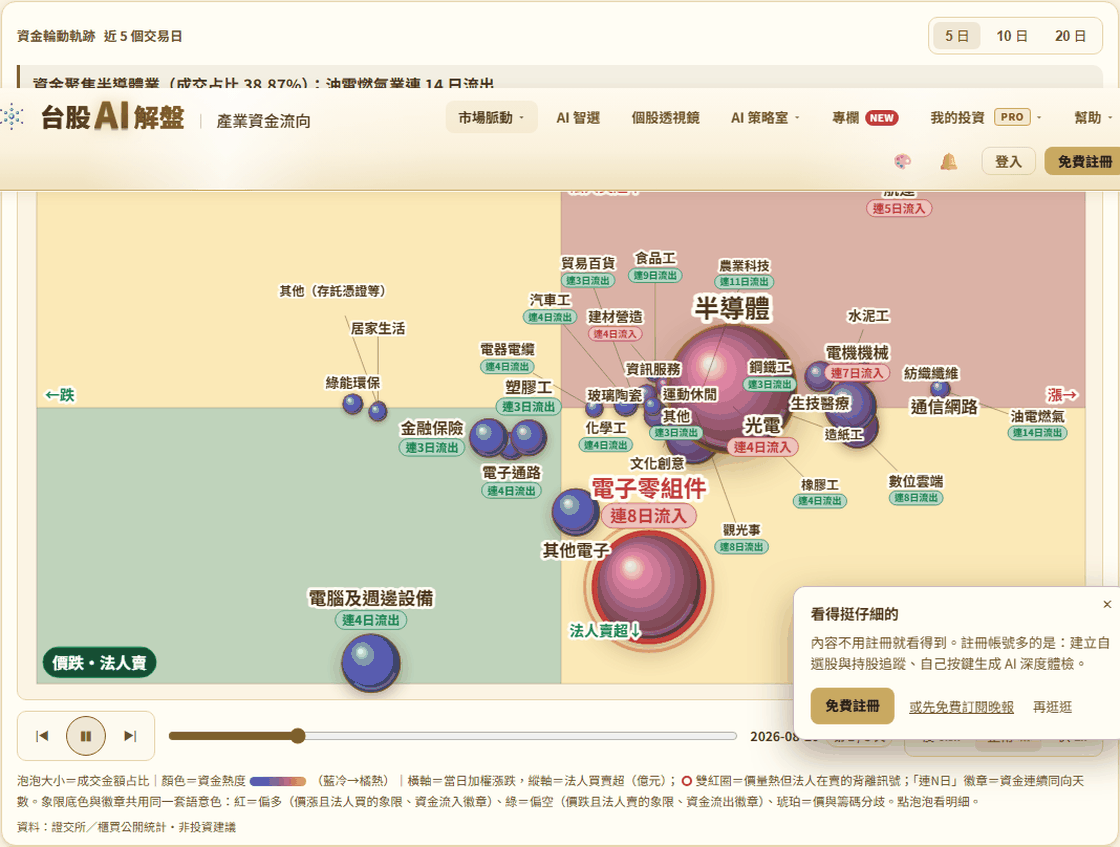Click the 水泥工 label
The image size is (1120, 847).
tap(868, 316)
